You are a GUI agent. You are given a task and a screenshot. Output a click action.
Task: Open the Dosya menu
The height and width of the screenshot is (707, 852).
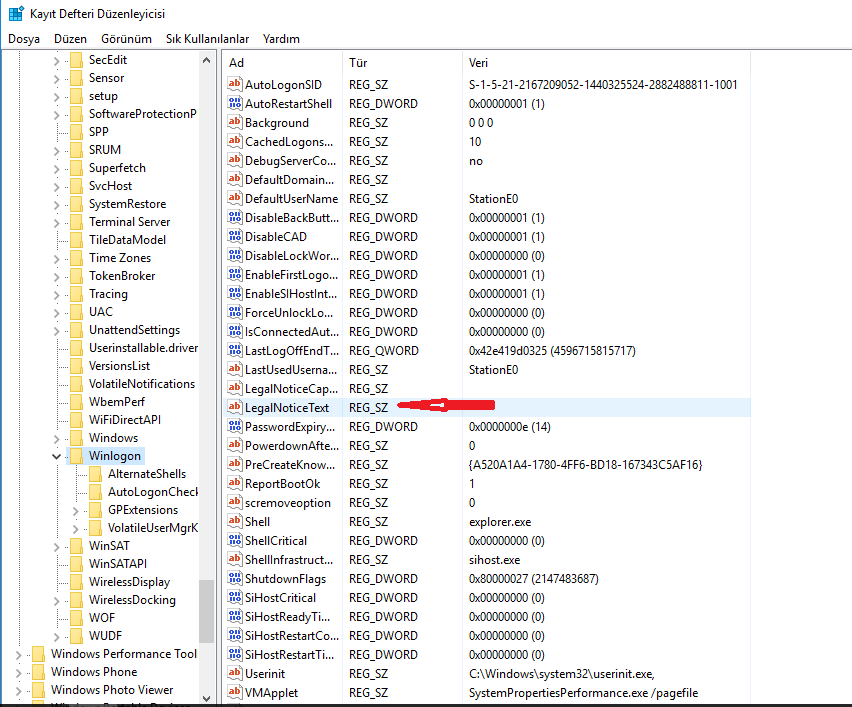[24, 39]
